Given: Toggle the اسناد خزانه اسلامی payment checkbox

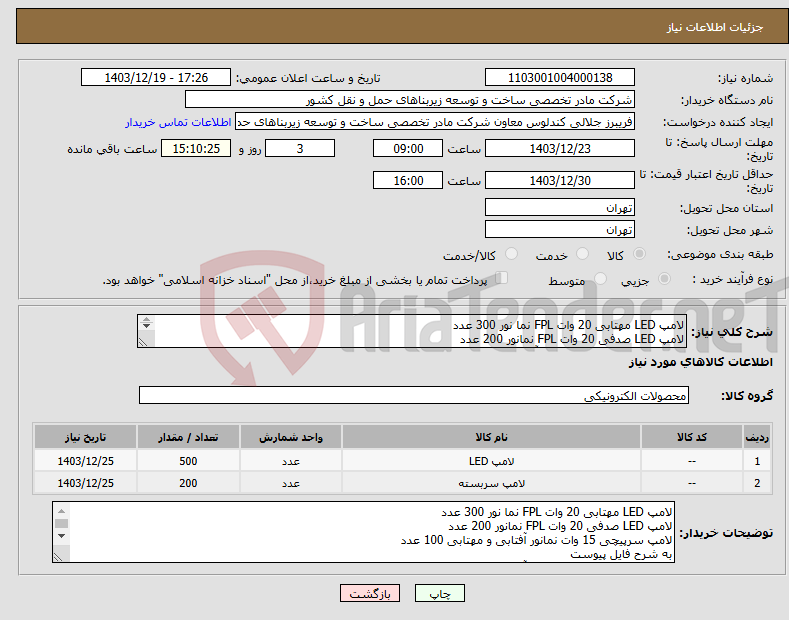Looking at the screenshot, I should coord(502,278).
